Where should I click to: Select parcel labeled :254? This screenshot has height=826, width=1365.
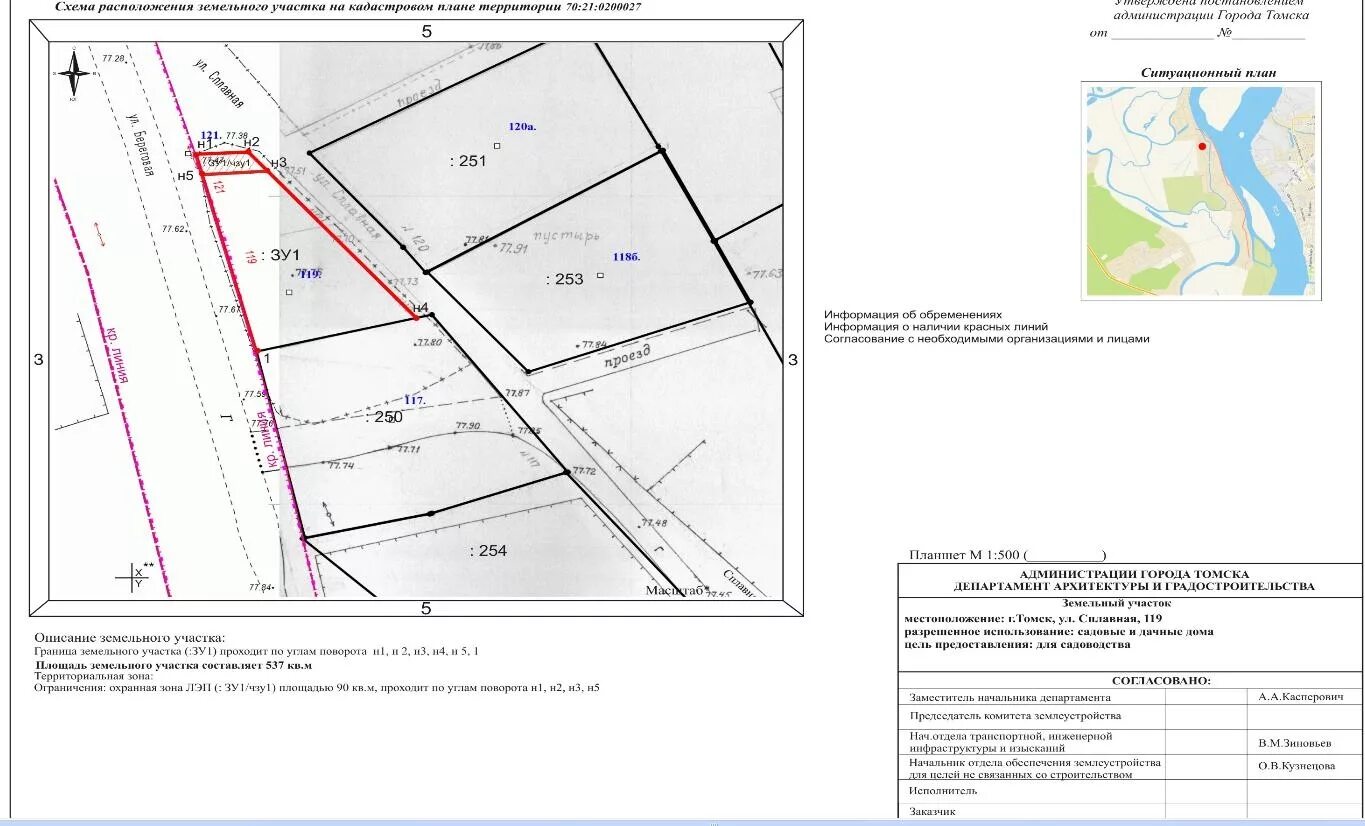[x=489, y=551]
